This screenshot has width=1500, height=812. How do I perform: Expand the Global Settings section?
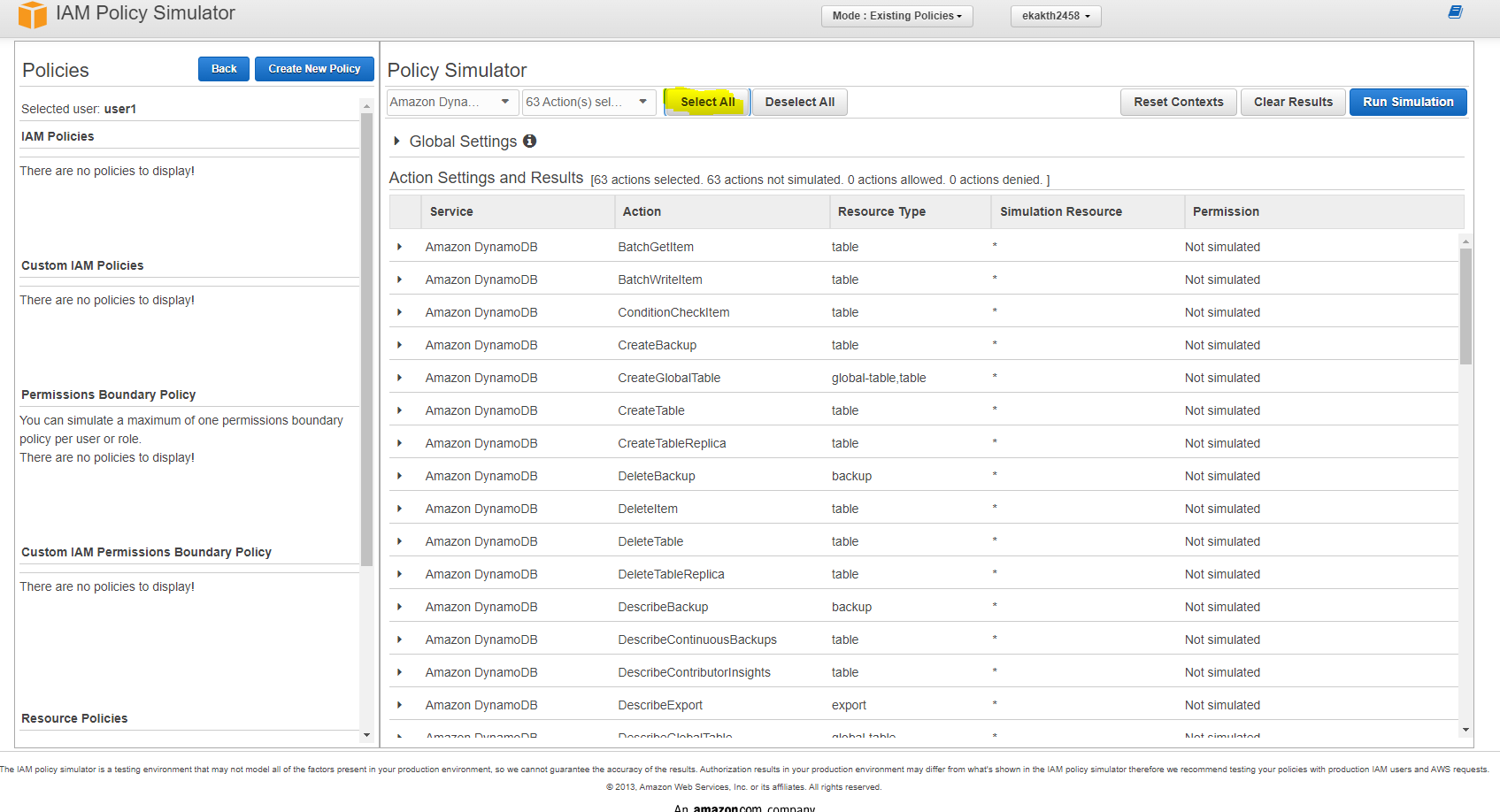pos(397,141)
